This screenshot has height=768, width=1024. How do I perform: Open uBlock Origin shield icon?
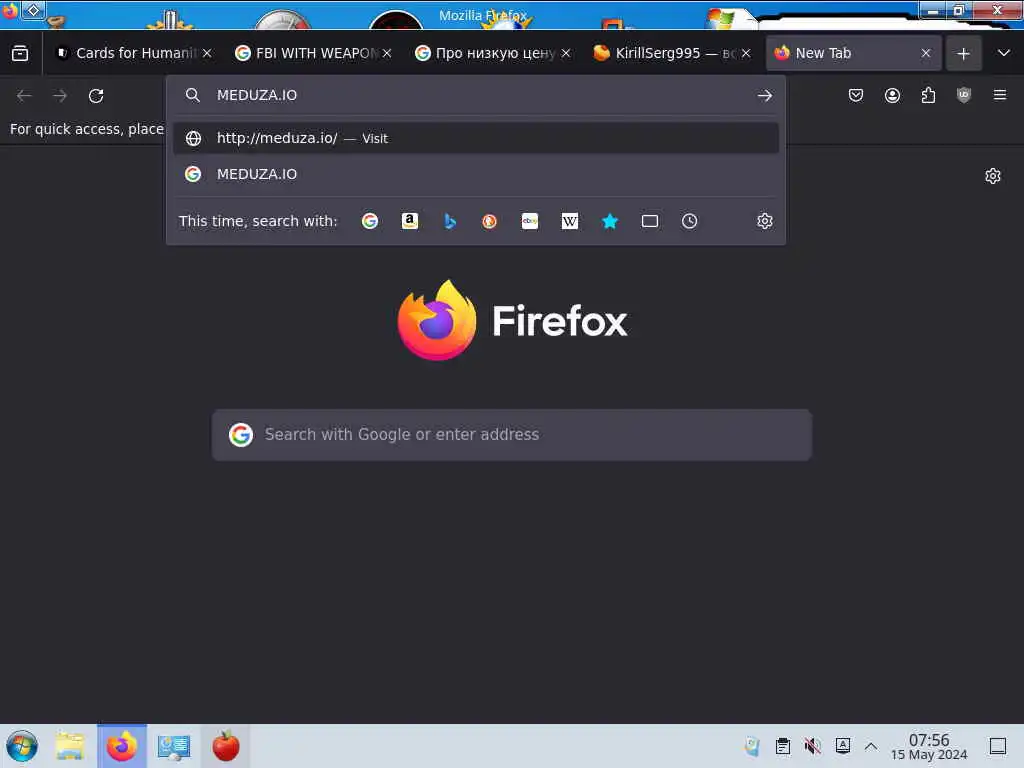(x=964, y=95)
